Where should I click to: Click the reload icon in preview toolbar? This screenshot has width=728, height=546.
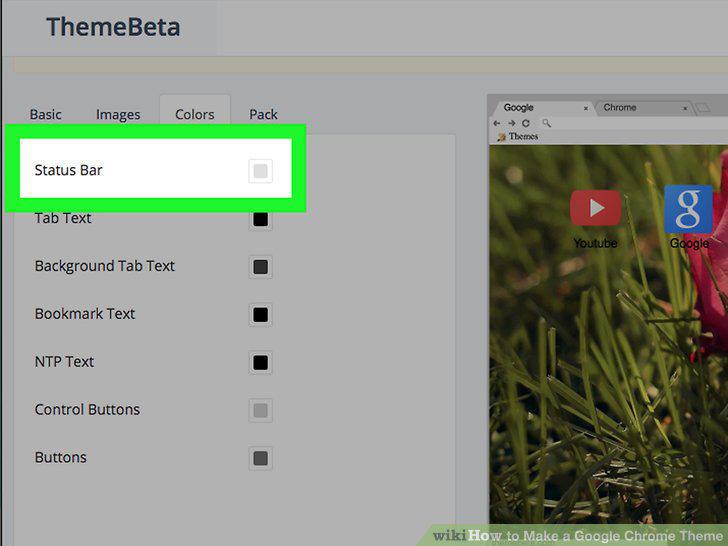pos(526,123)
